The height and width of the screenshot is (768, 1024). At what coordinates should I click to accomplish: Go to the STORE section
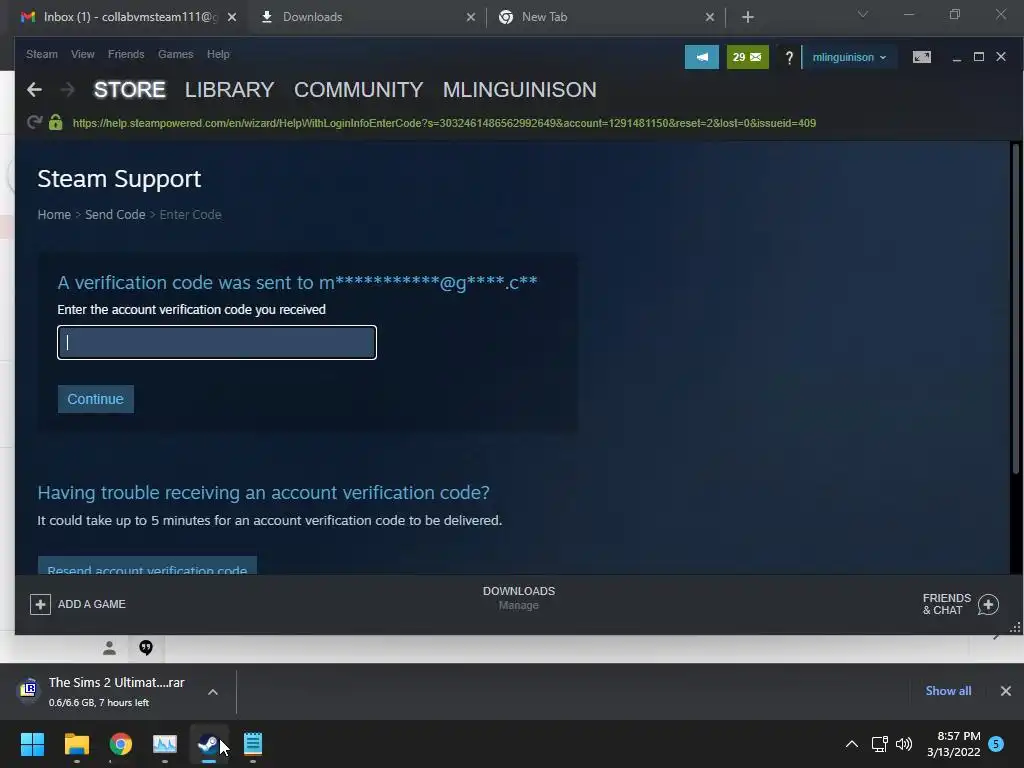(x=129, y=89)
